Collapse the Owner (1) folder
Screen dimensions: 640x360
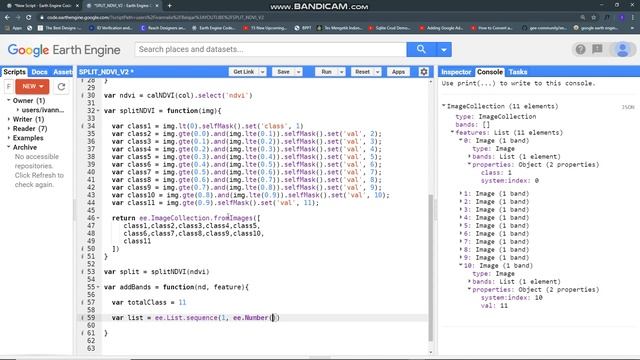click(9, 100)
